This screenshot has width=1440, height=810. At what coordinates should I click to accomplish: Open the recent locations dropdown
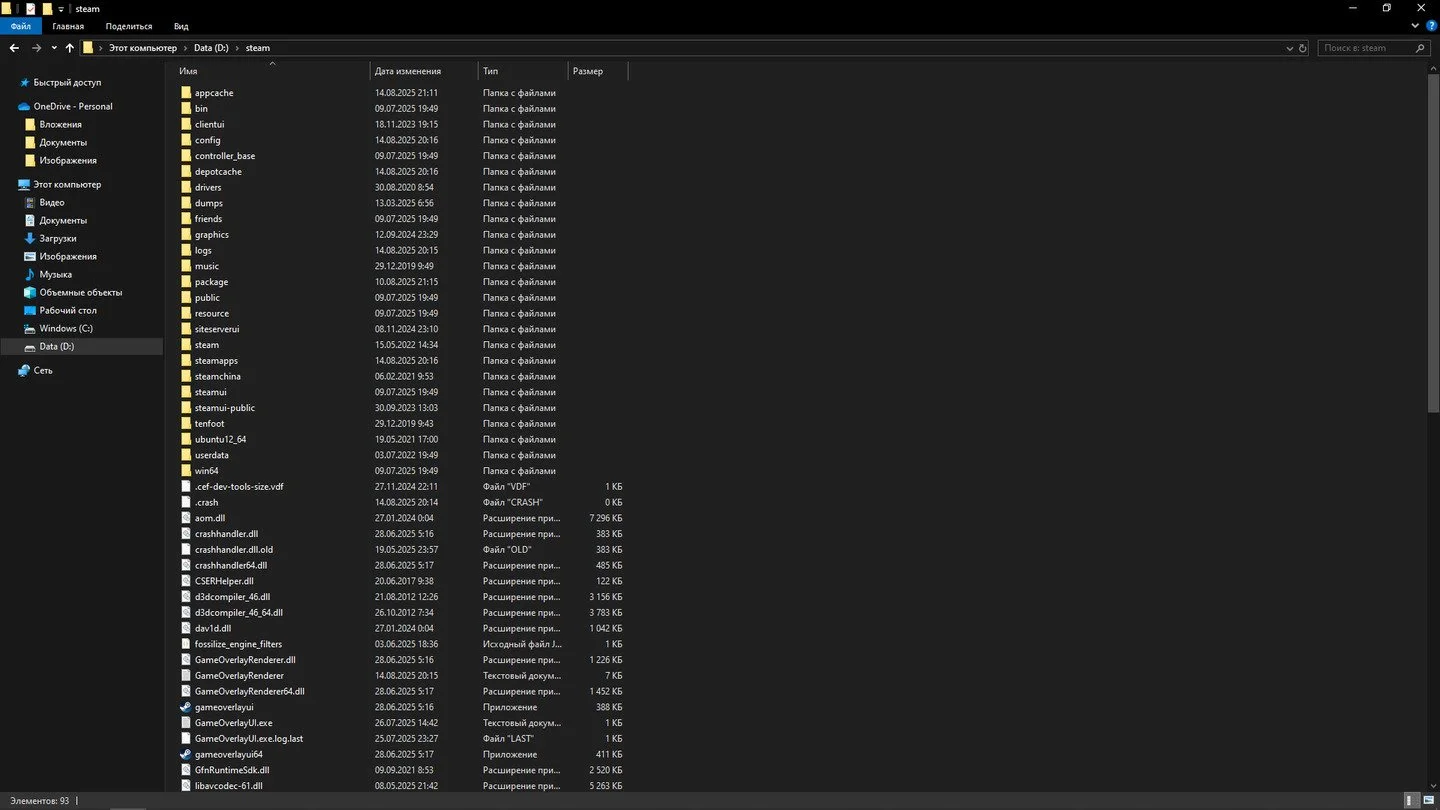[x=54, y=48]
